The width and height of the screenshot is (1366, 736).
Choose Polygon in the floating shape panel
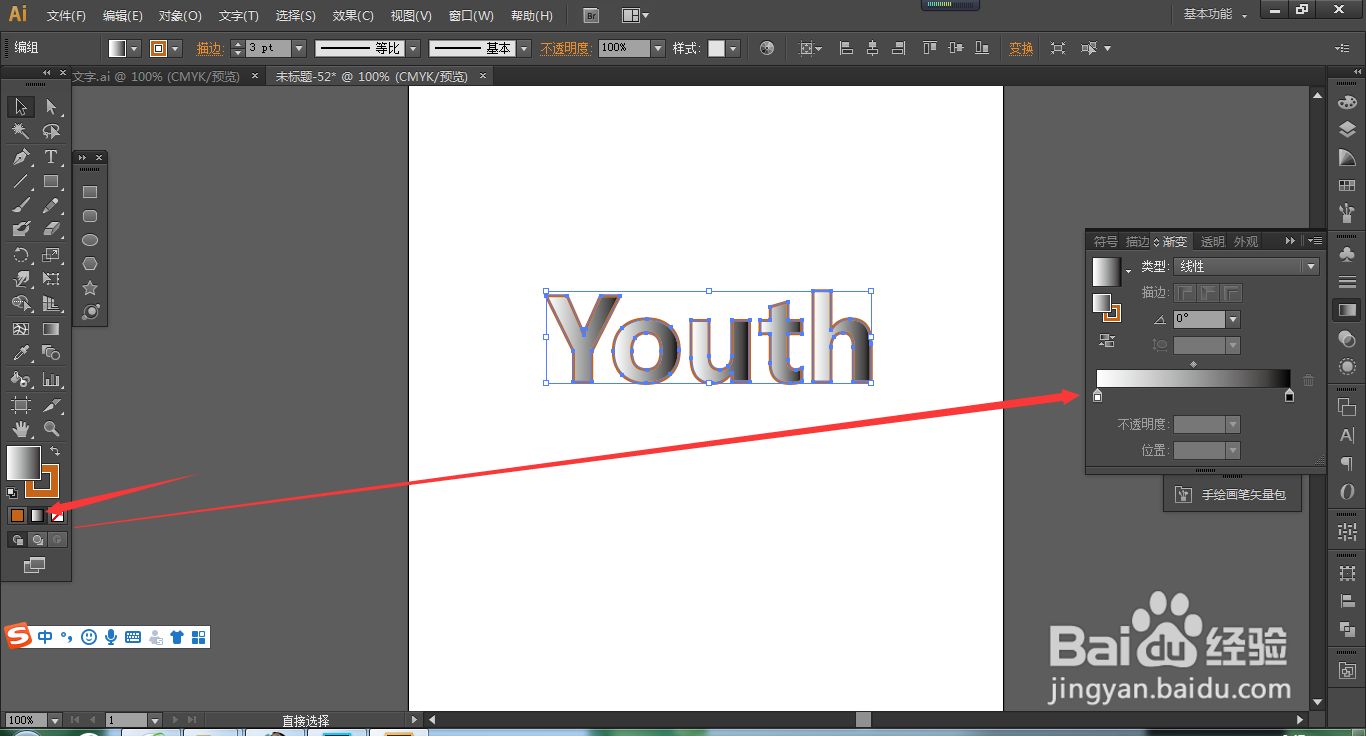[90, 264]
